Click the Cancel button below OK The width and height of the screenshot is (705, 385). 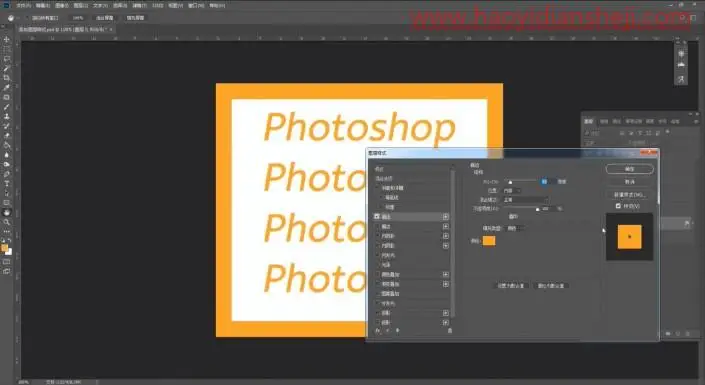click(629, 182)
